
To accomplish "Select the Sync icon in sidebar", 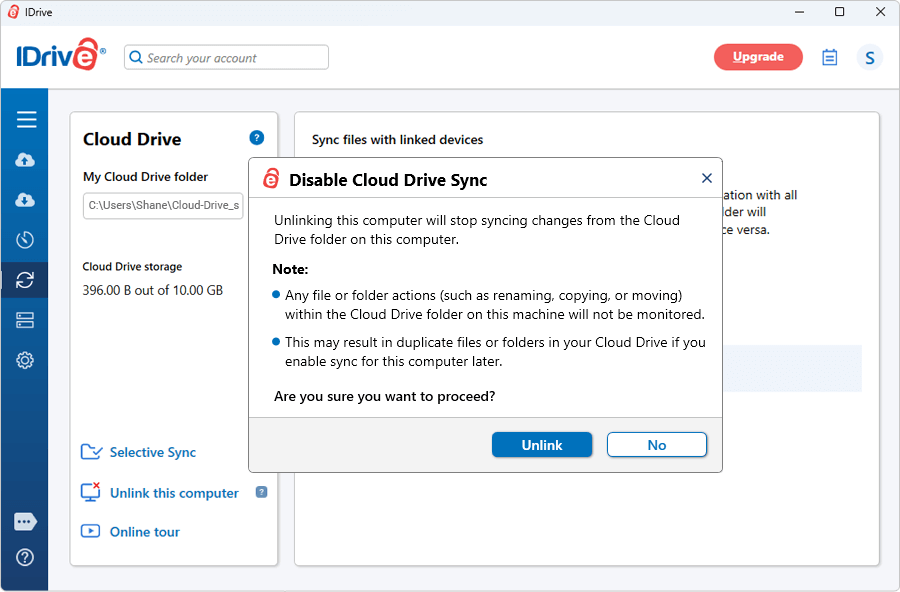I will tap(26, 280).
